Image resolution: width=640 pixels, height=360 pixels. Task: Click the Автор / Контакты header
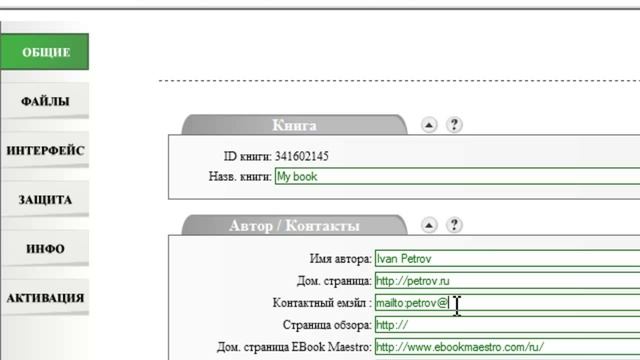click(x=294, y=225)
